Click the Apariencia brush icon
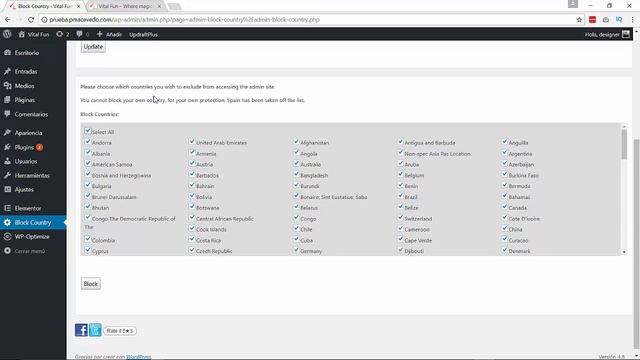The width and height of the screenshot is (640, 360). pyautogui.click(x=7, y=133)
